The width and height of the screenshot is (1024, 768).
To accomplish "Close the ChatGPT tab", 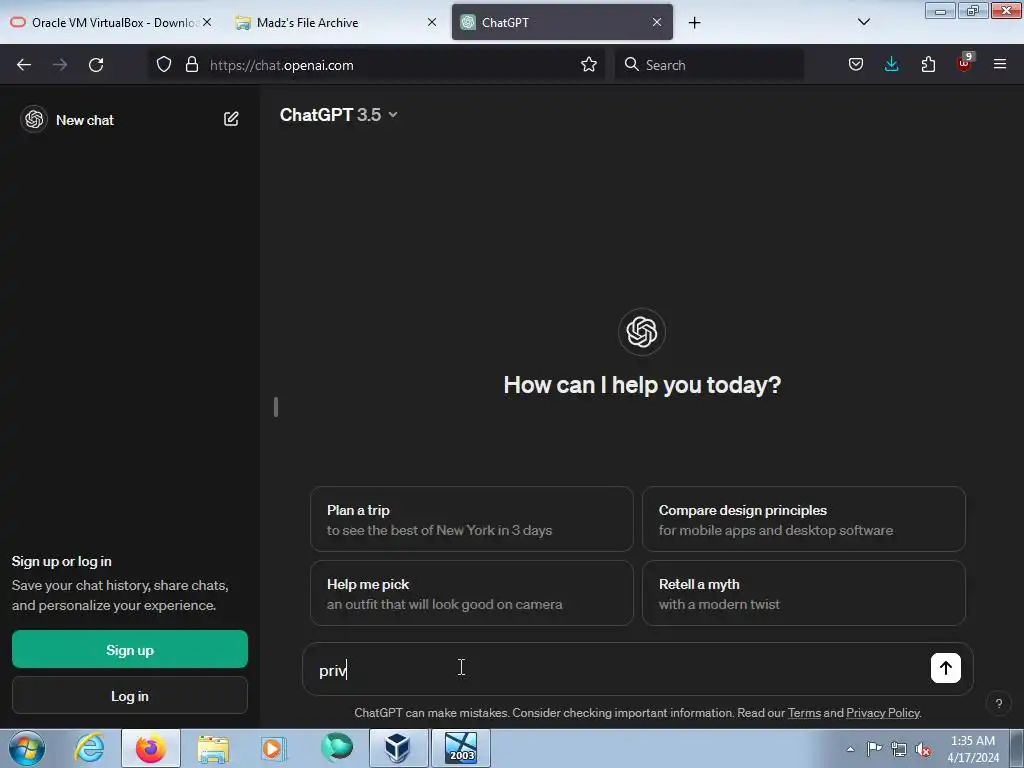I will (x=656, y=22).
